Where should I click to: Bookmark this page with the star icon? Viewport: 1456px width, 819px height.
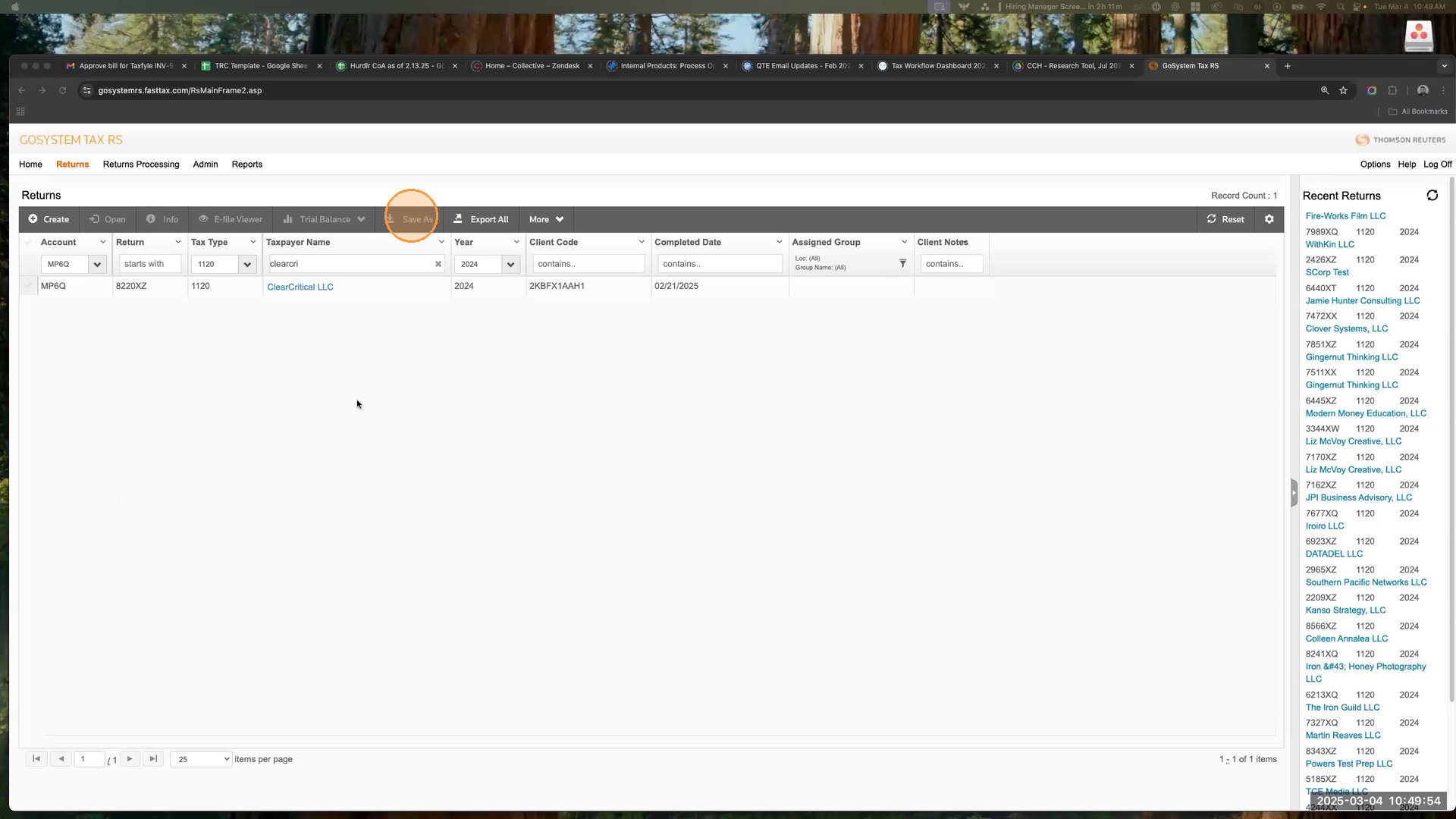tap(1343, 90)
